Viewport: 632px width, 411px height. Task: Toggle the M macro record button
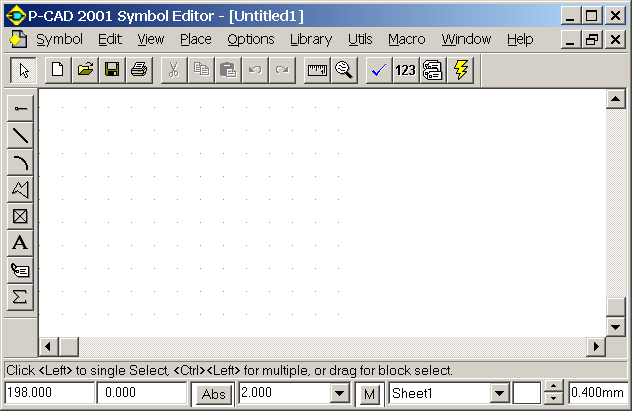[x=369, y=394]
